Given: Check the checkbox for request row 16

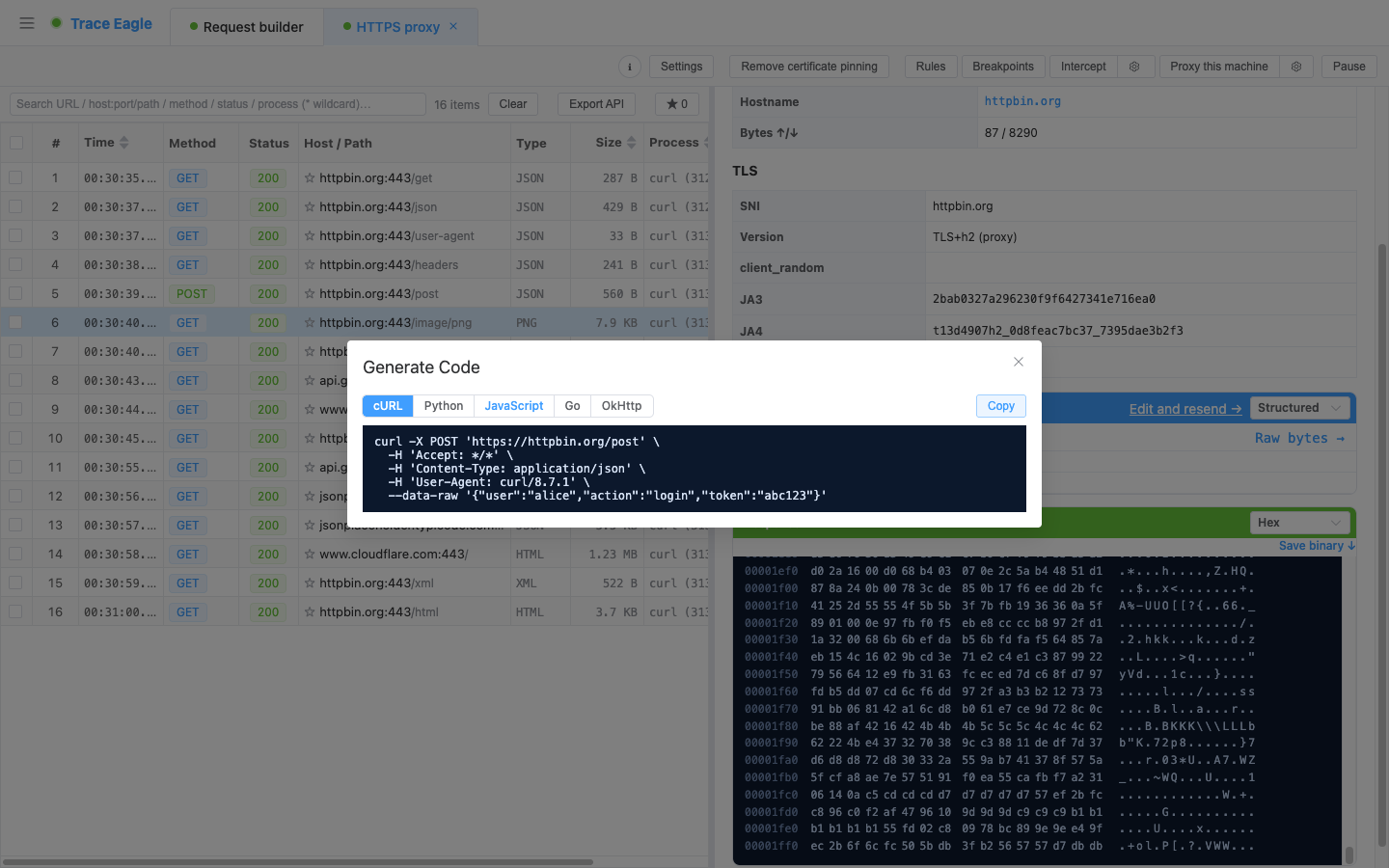Looking at the screenshot, I should [16, 611].
